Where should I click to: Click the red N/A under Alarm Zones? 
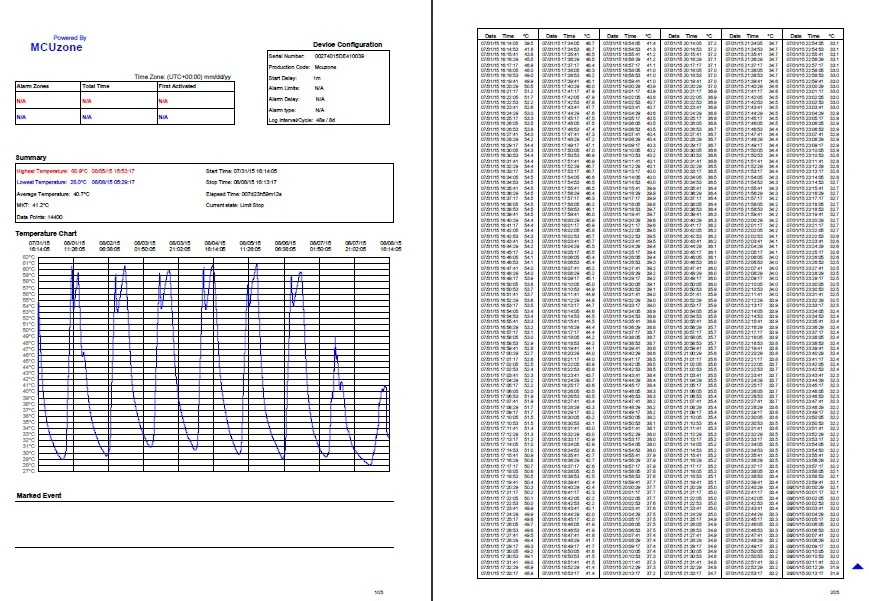[x=21, y=101]
